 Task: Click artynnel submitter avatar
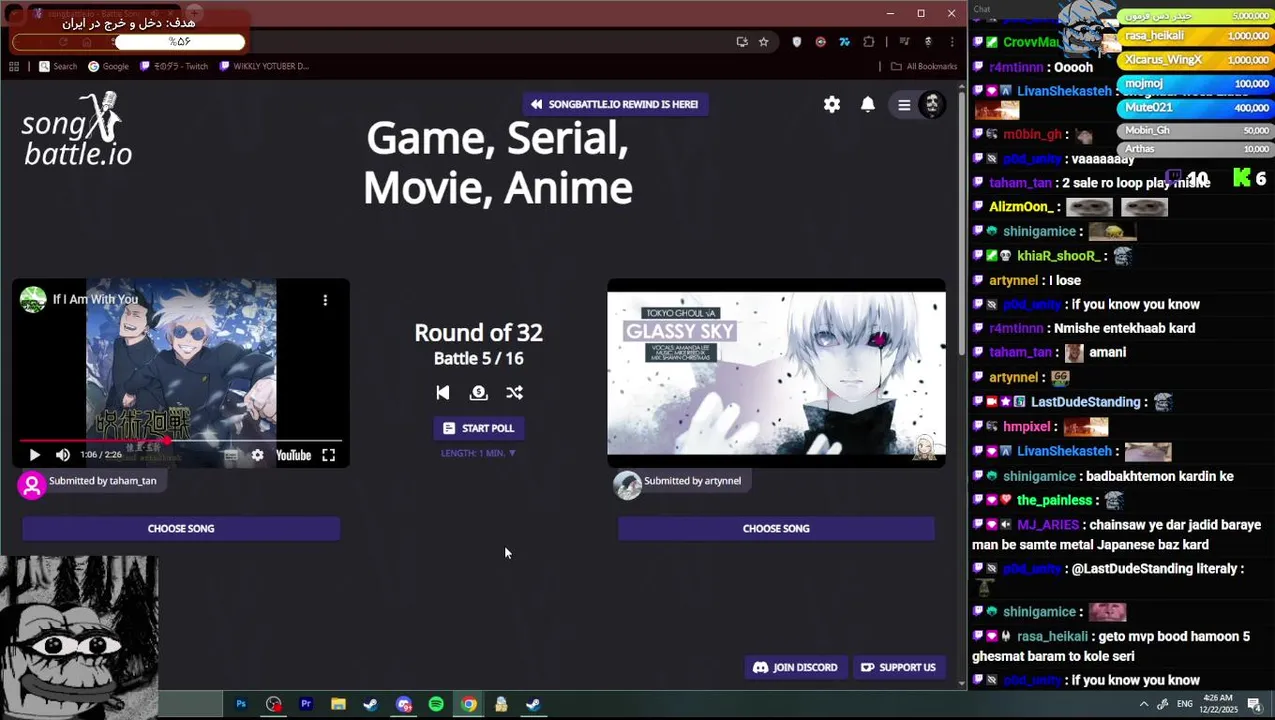628,485
